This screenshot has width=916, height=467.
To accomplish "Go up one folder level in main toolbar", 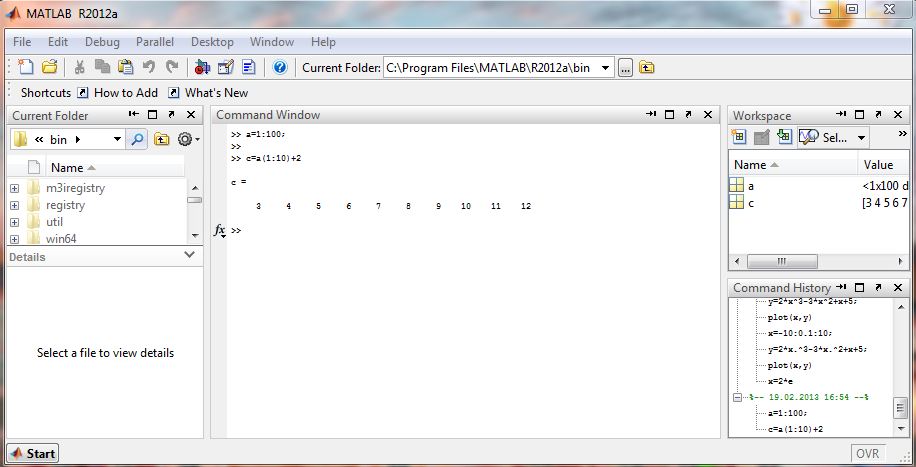I will coord(646,68).
